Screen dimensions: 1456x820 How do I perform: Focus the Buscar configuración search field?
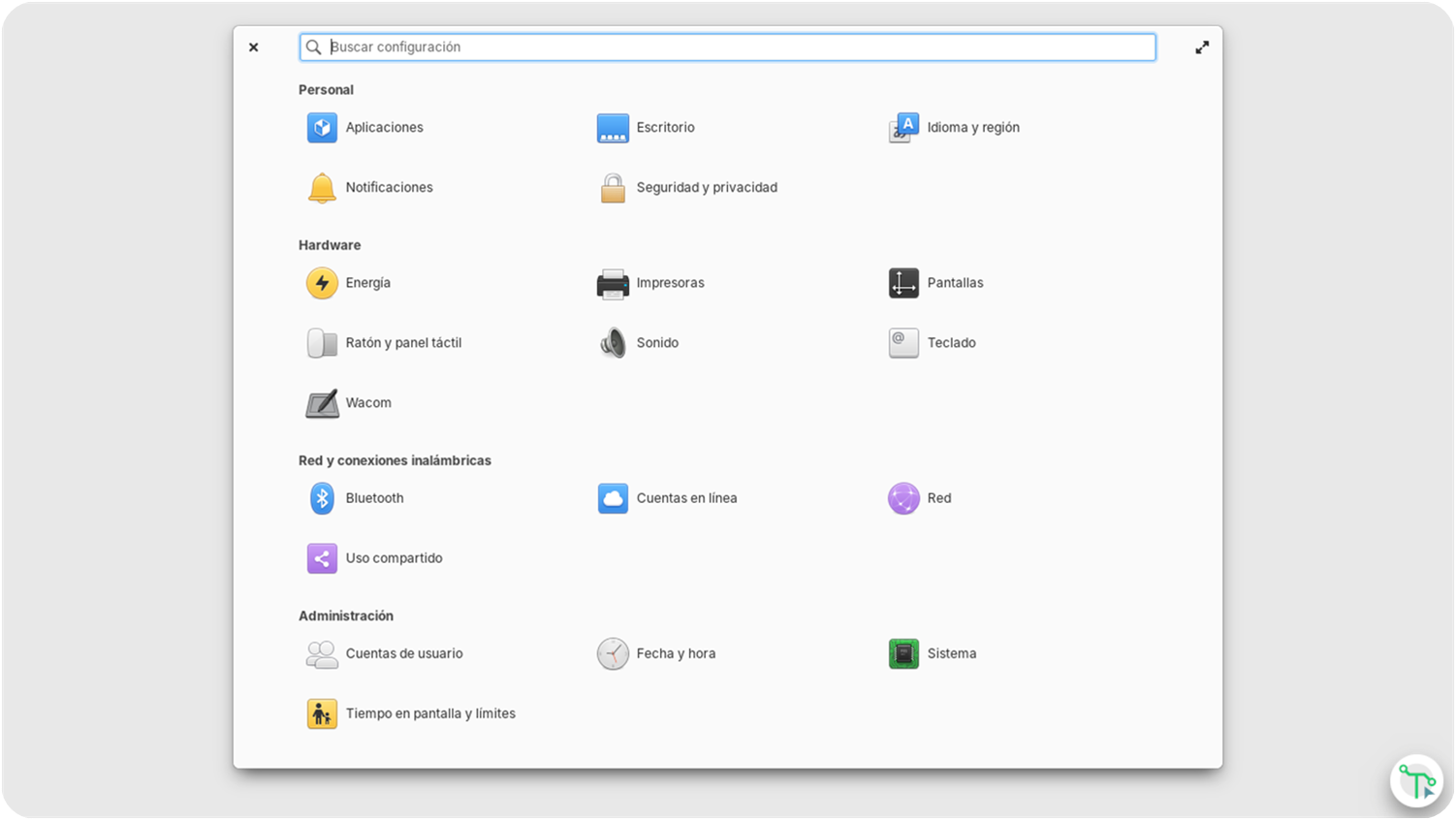point(727,47)
